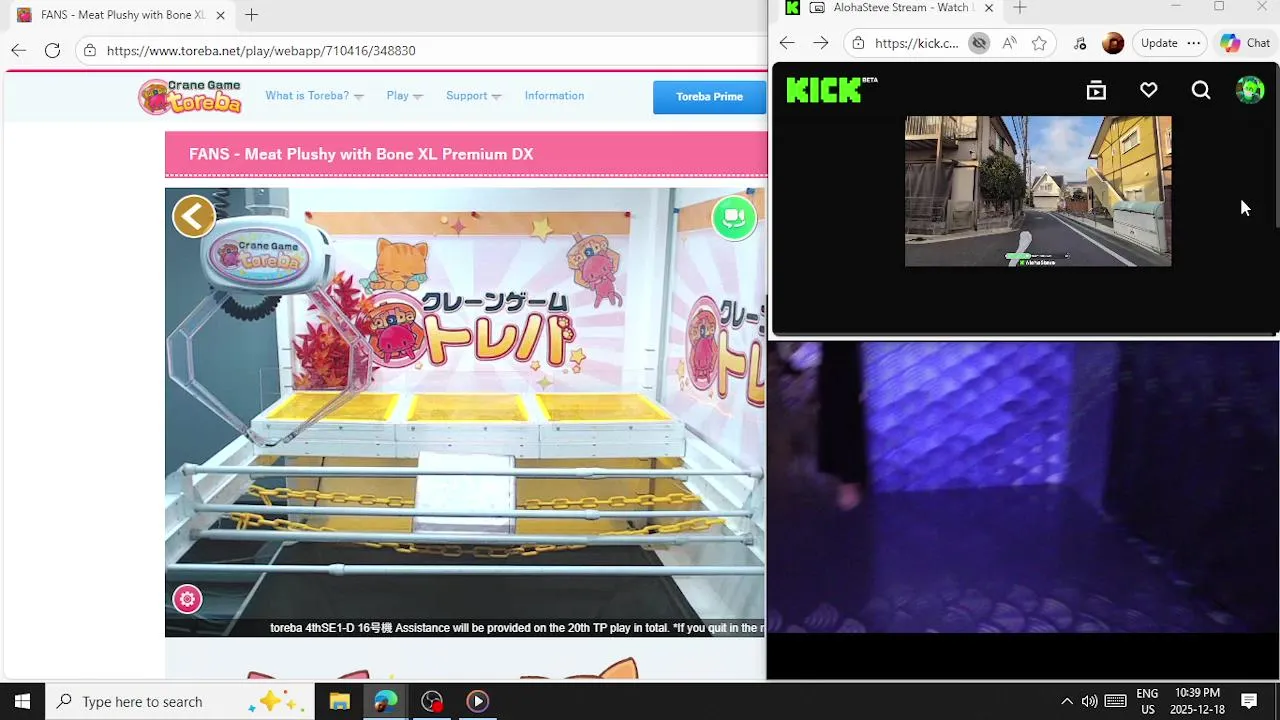
Task: Open pink settings gear in game view
Action: pyautogui.click(x=187, y=599)
